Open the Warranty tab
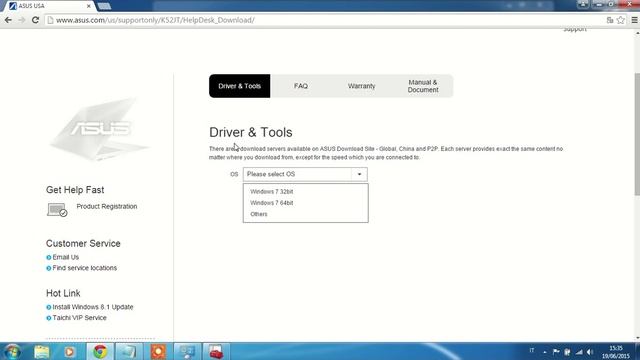The image size is (640, 360). [362, 86]
